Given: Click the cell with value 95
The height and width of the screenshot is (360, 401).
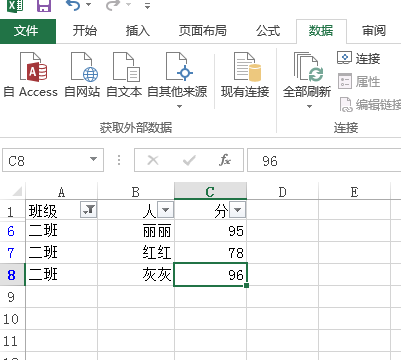Looking at the screenshot, I should pos(210,231).
